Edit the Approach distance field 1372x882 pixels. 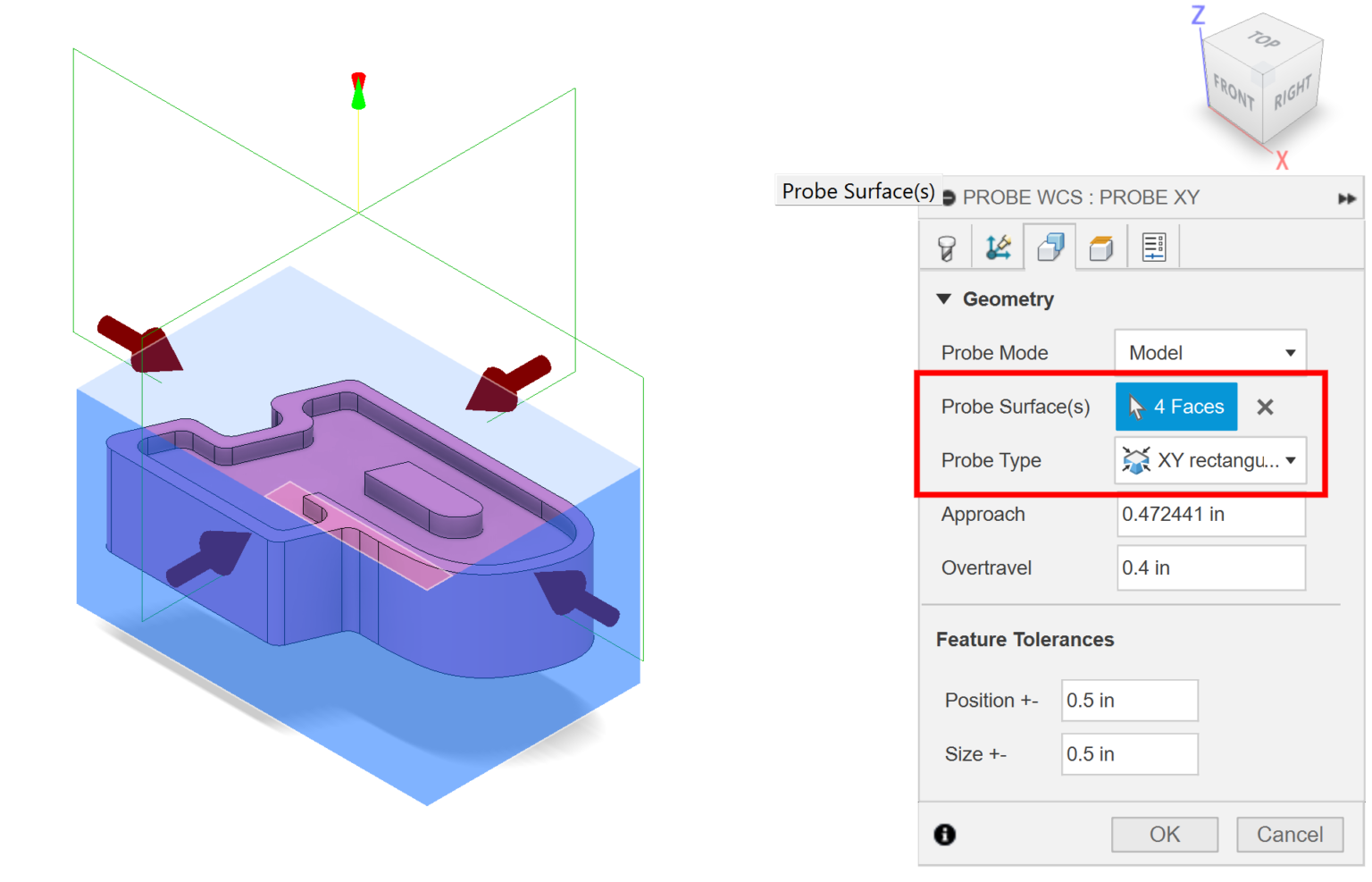pos(1210,514)
